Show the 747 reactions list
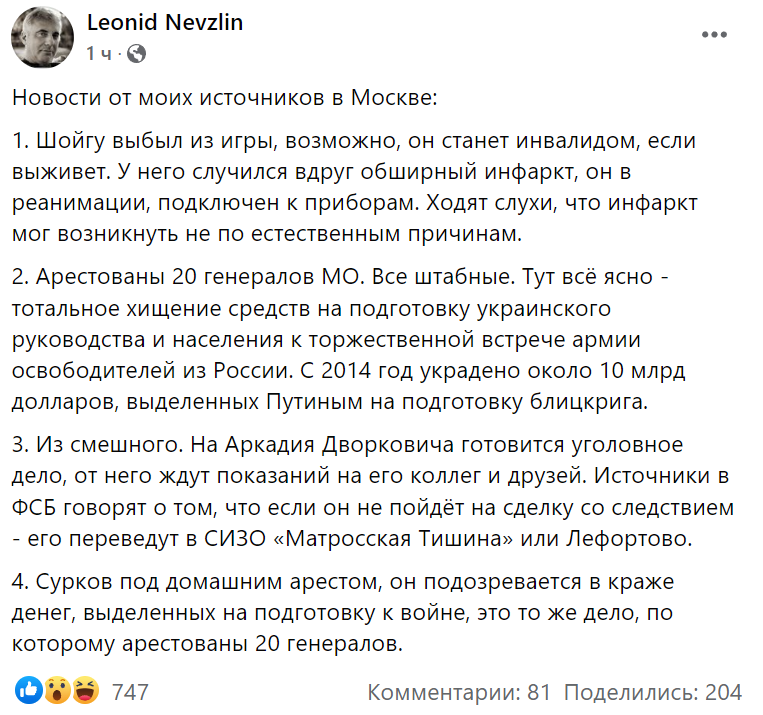This screenshot has height=715, width=763. 130,691
